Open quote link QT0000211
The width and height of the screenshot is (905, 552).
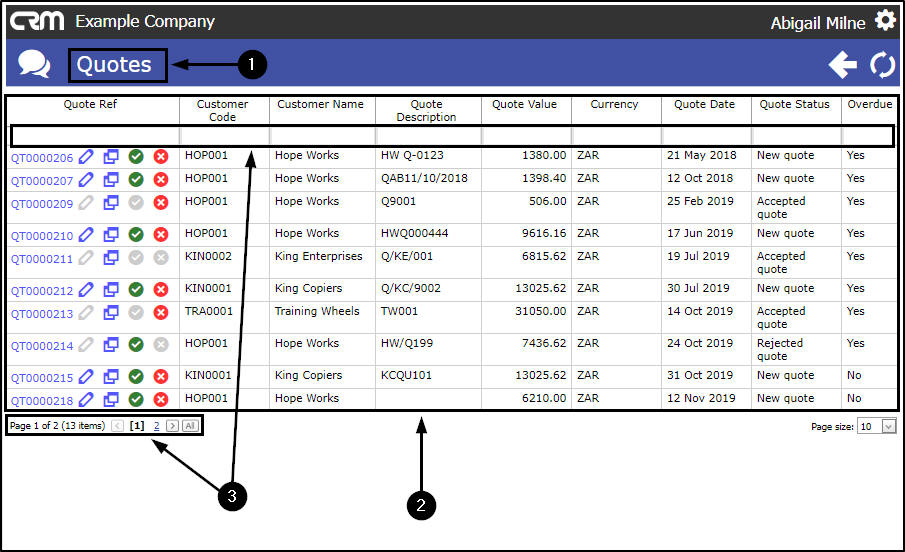pos(42,259)
